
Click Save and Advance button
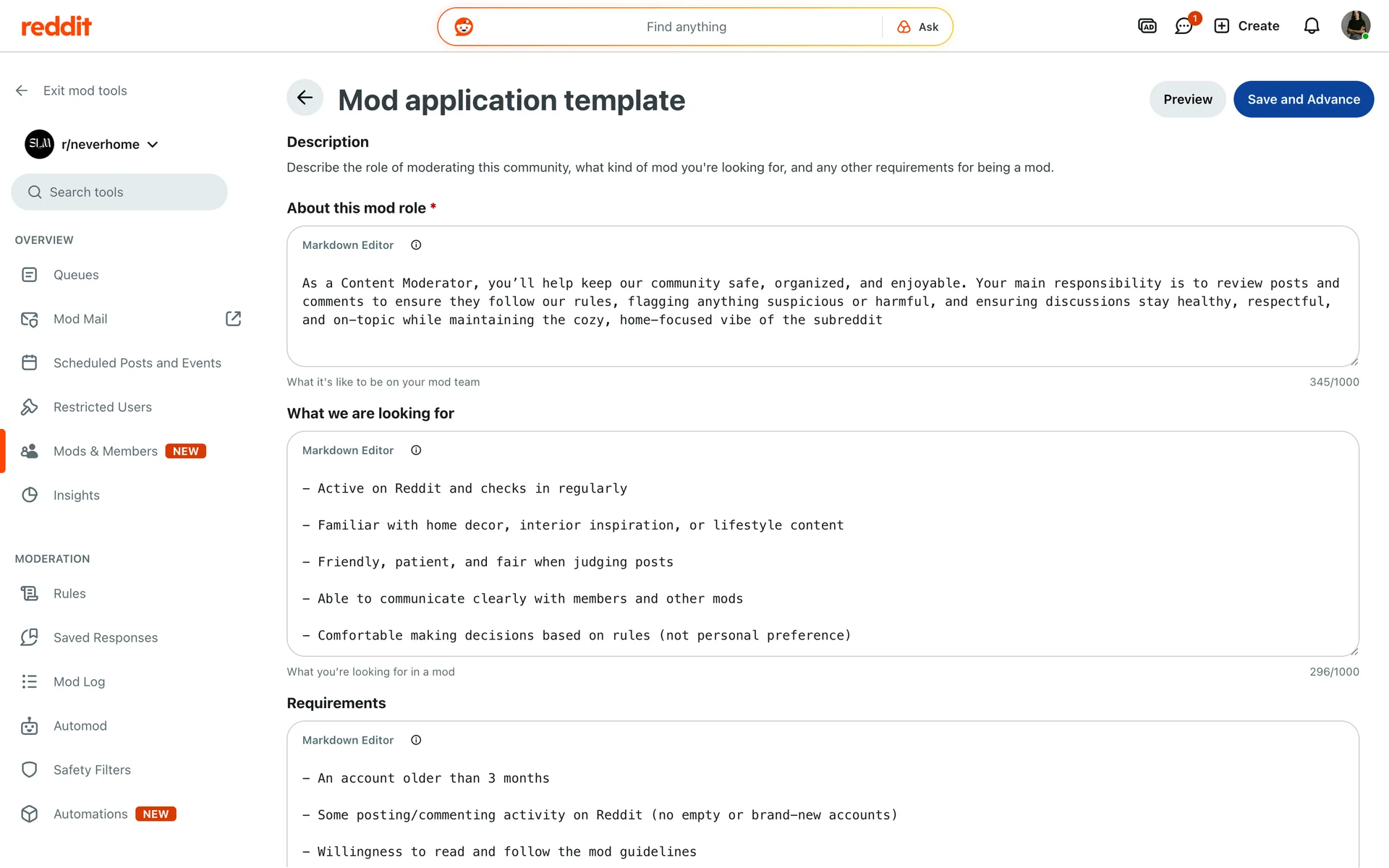1303,99
